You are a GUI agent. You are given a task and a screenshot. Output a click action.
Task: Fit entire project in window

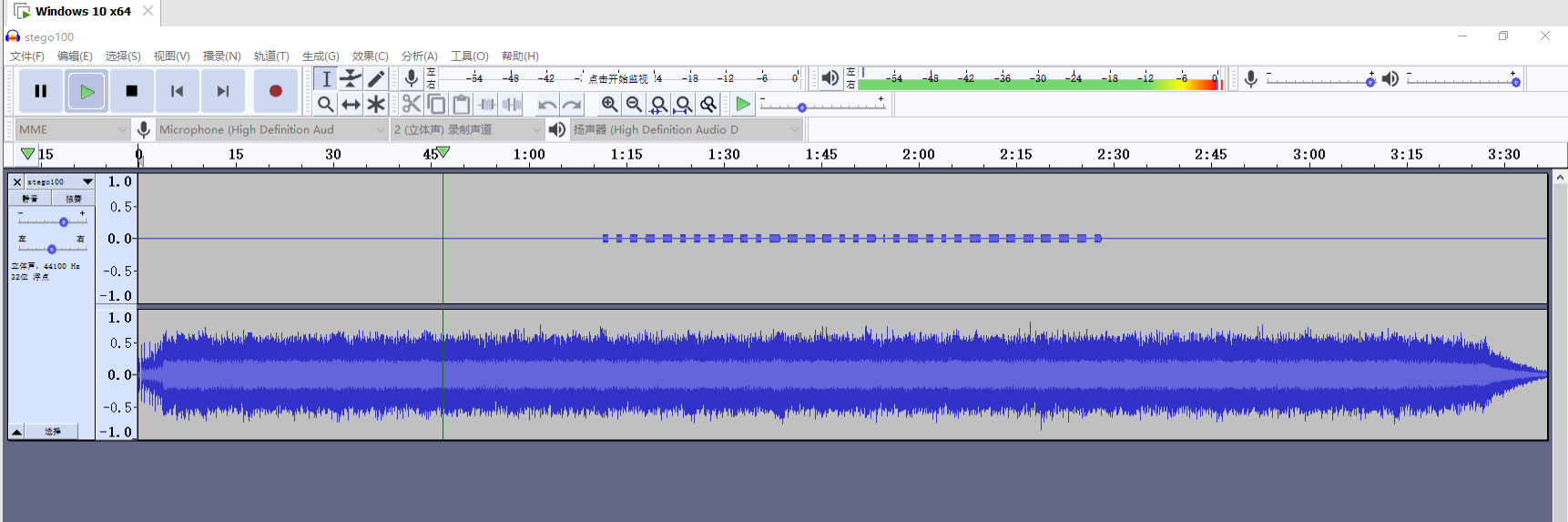point(684,104)
